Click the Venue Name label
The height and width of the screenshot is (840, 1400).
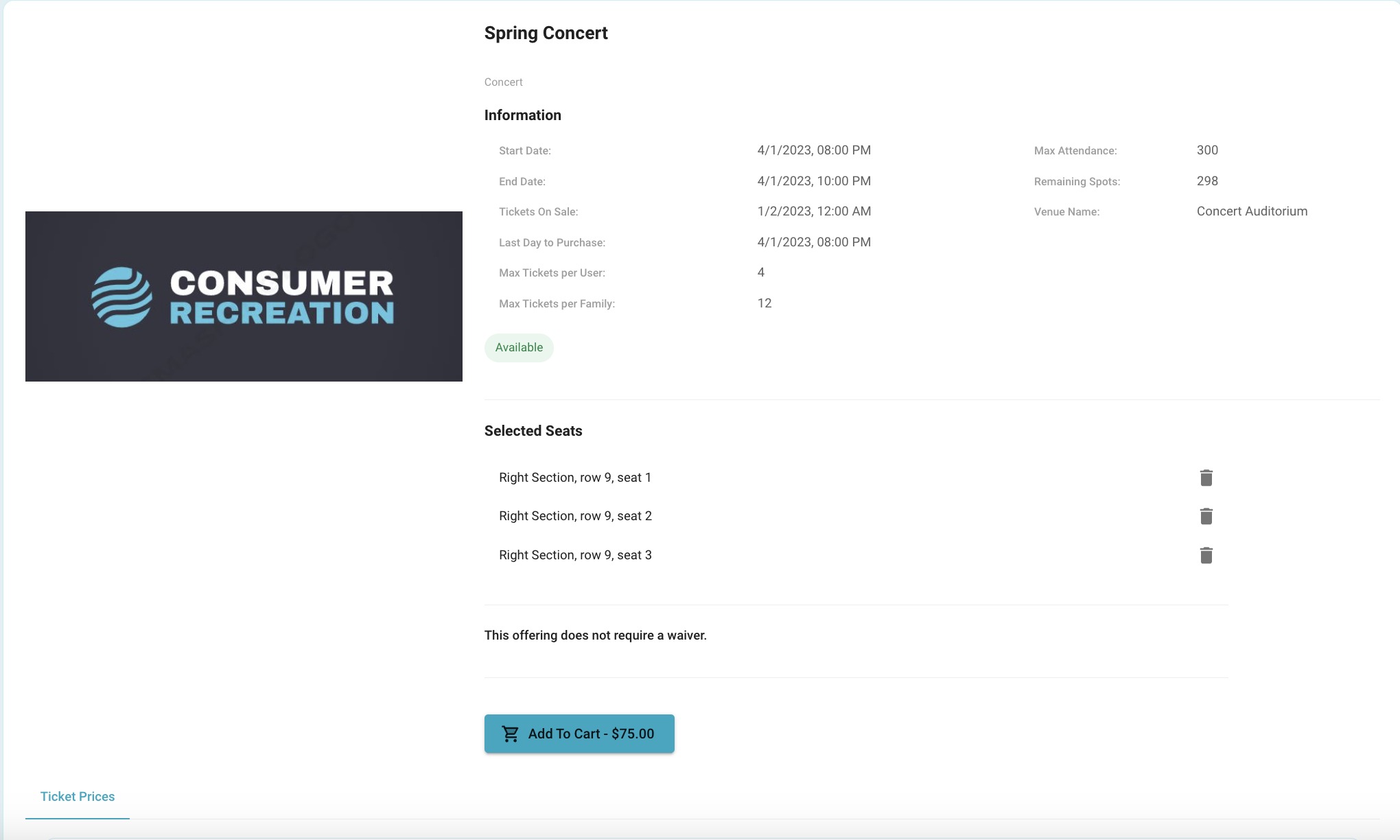[1066, 212]
